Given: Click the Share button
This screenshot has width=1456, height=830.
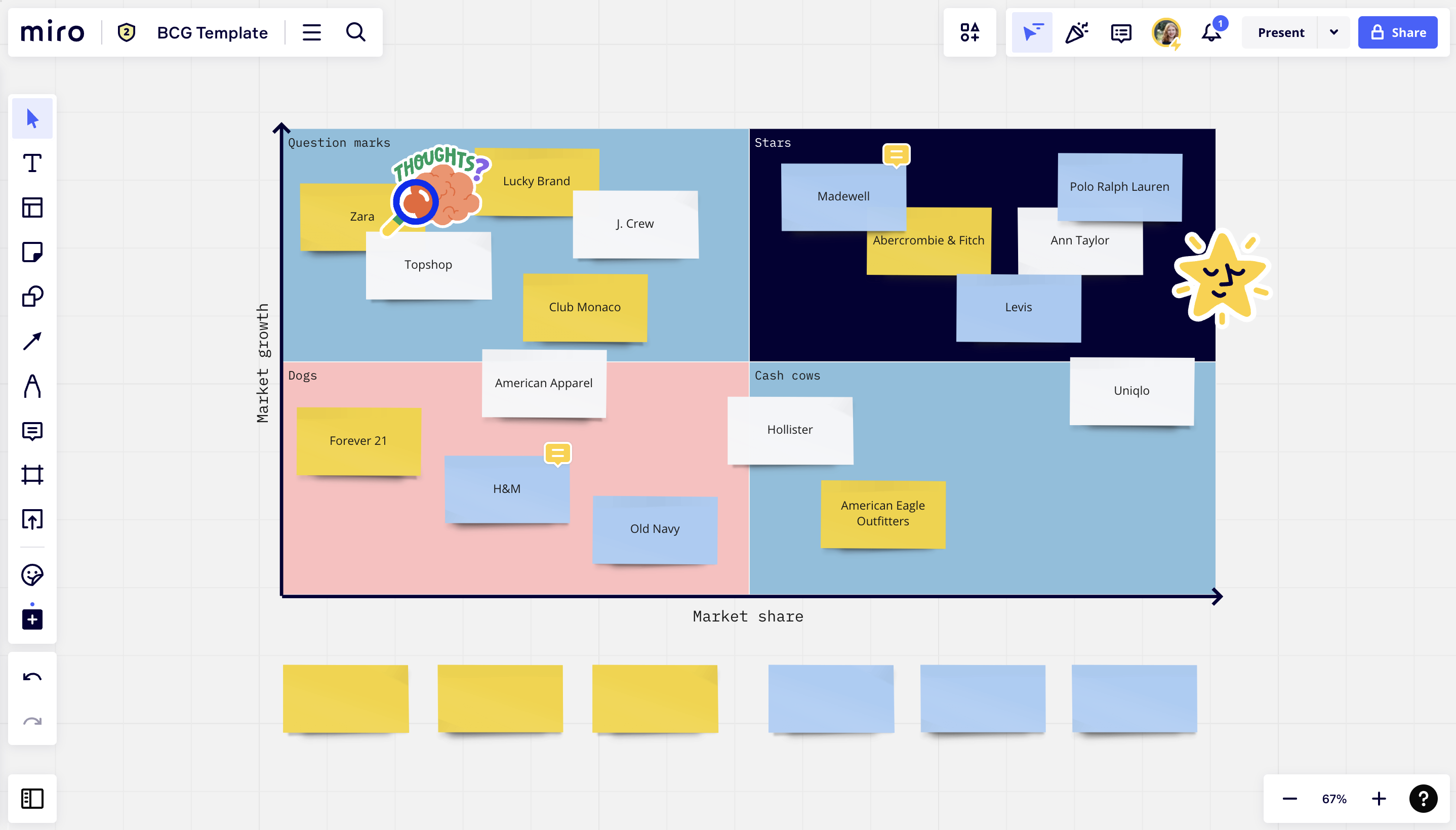Looking at the screenshot, I should (1398, 32).
